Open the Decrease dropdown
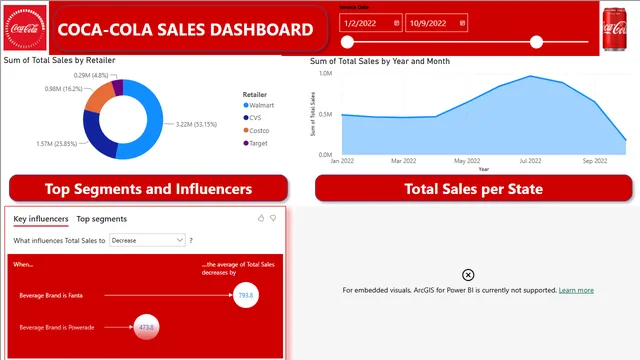 pos(147,240)
